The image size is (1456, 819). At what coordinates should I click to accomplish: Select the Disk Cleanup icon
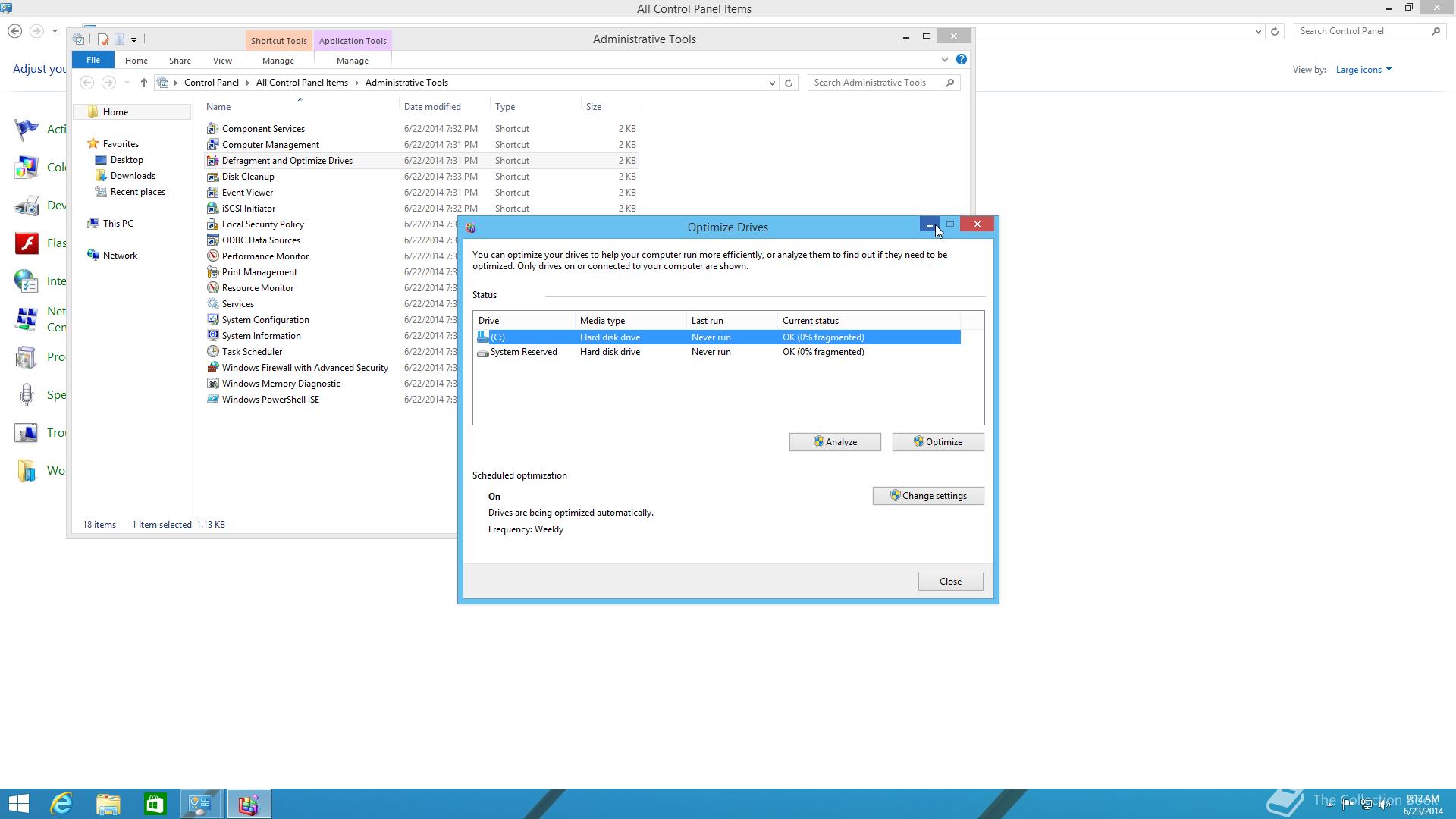point(213,177)
